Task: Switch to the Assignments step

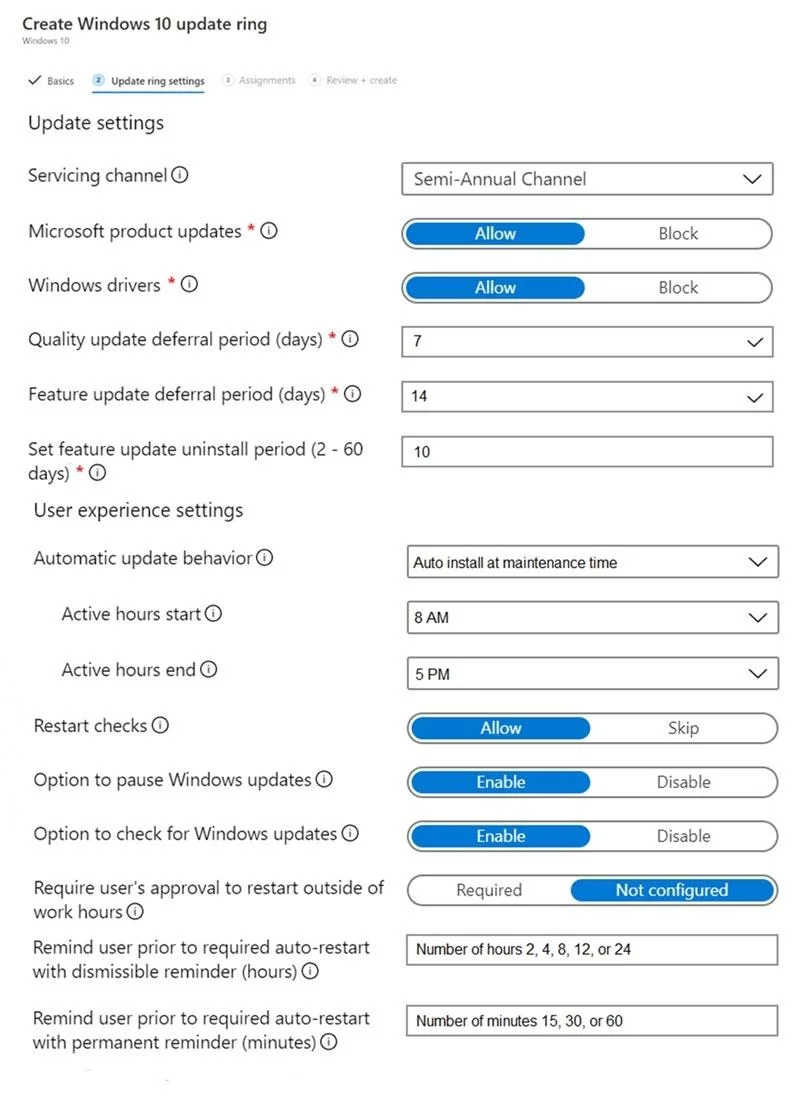Action: click(x=259, y=80)
